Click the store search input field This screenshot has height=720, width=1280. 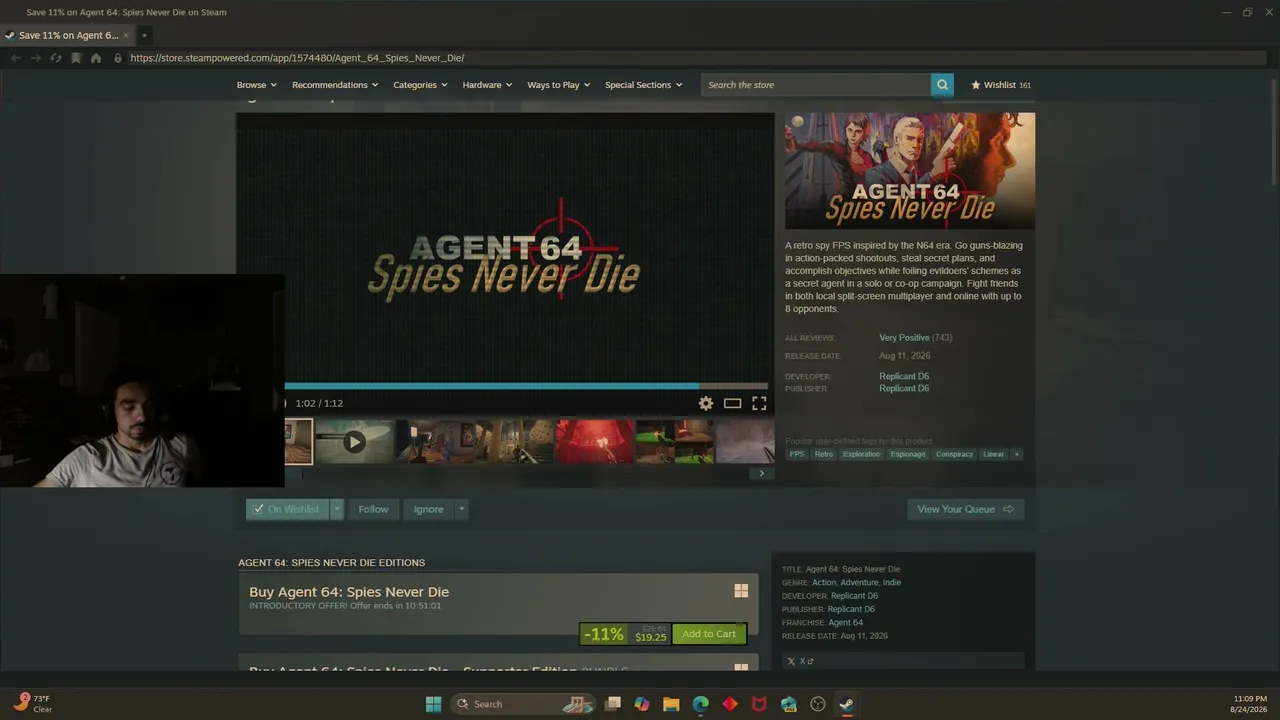(816, 85)
